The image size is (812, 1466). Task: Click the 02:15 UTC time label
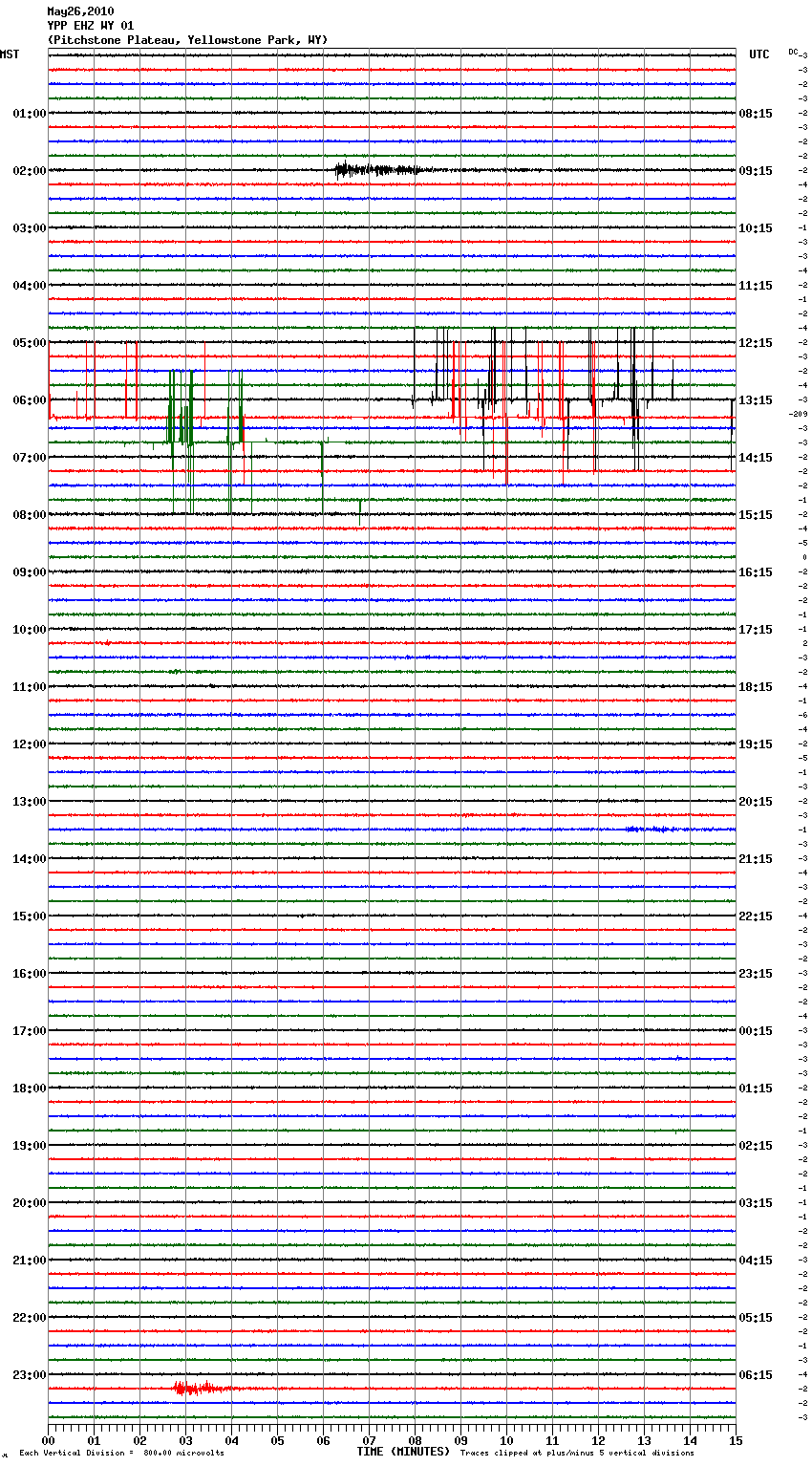[x=756, y=1146]
